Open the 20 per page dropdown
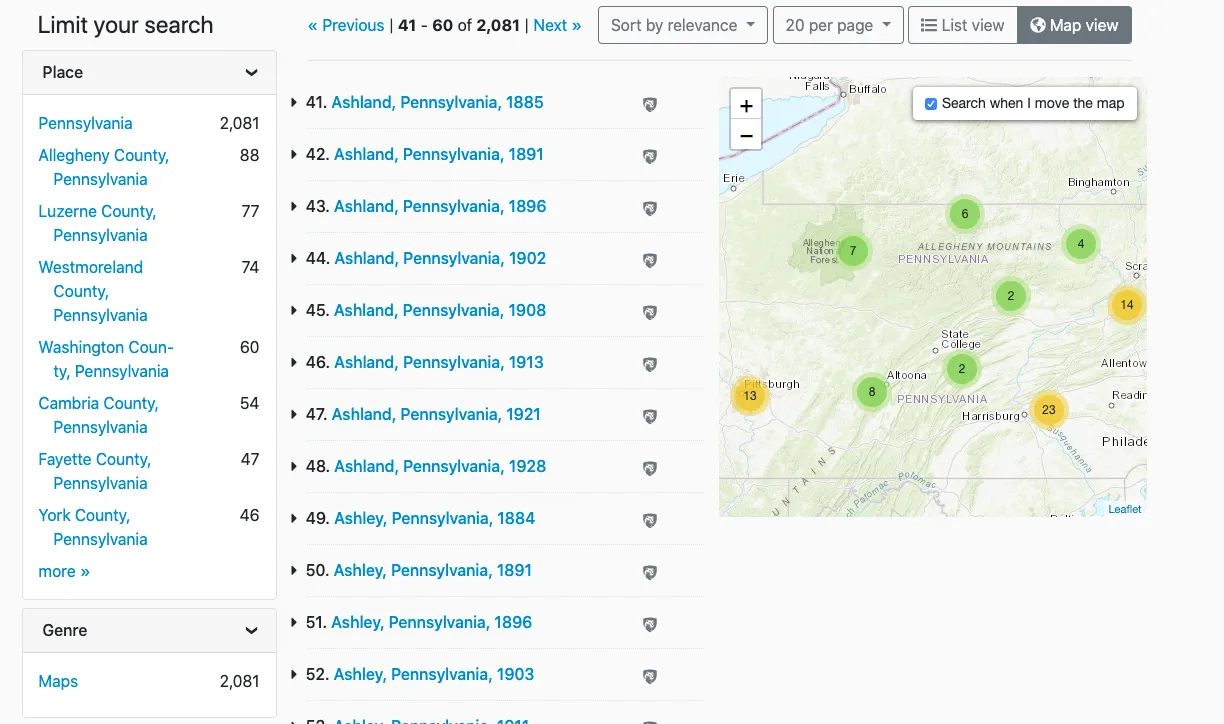The width and height of the screenshot is (1224, 724). pos(837,25)
